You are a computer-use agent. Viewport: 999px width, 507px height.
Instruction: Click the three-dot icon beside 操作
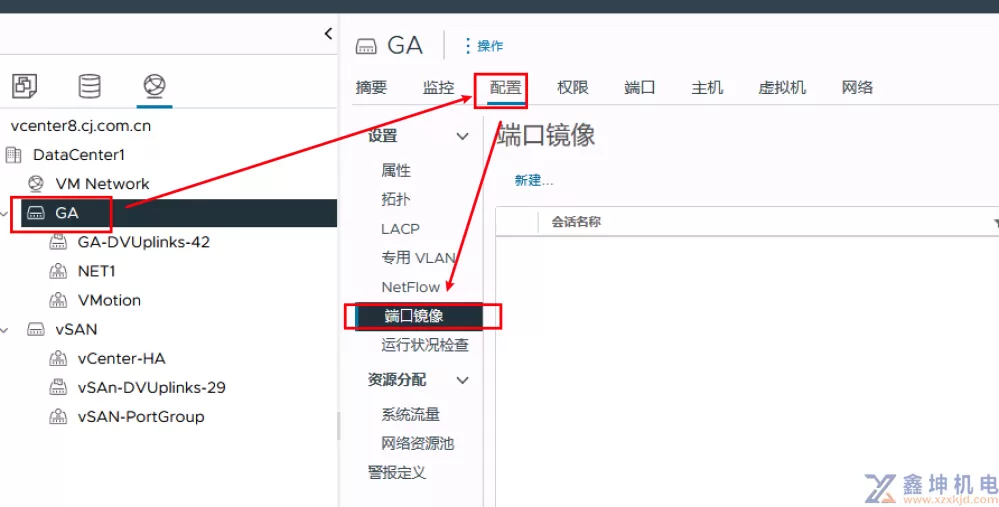pyautogui.click(x=468, y=46)
